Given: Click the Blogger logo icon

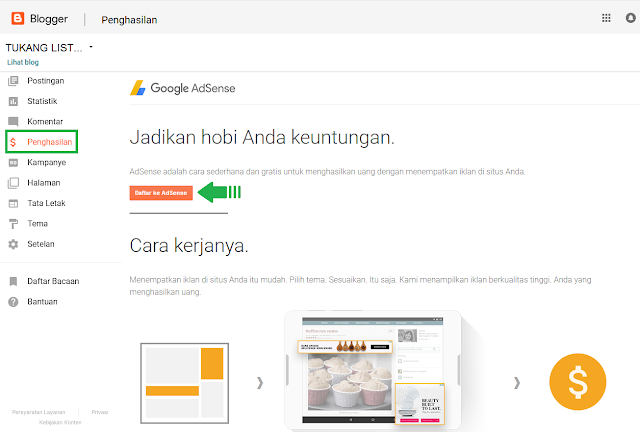Looking at the screenshot, I should 18,18.
